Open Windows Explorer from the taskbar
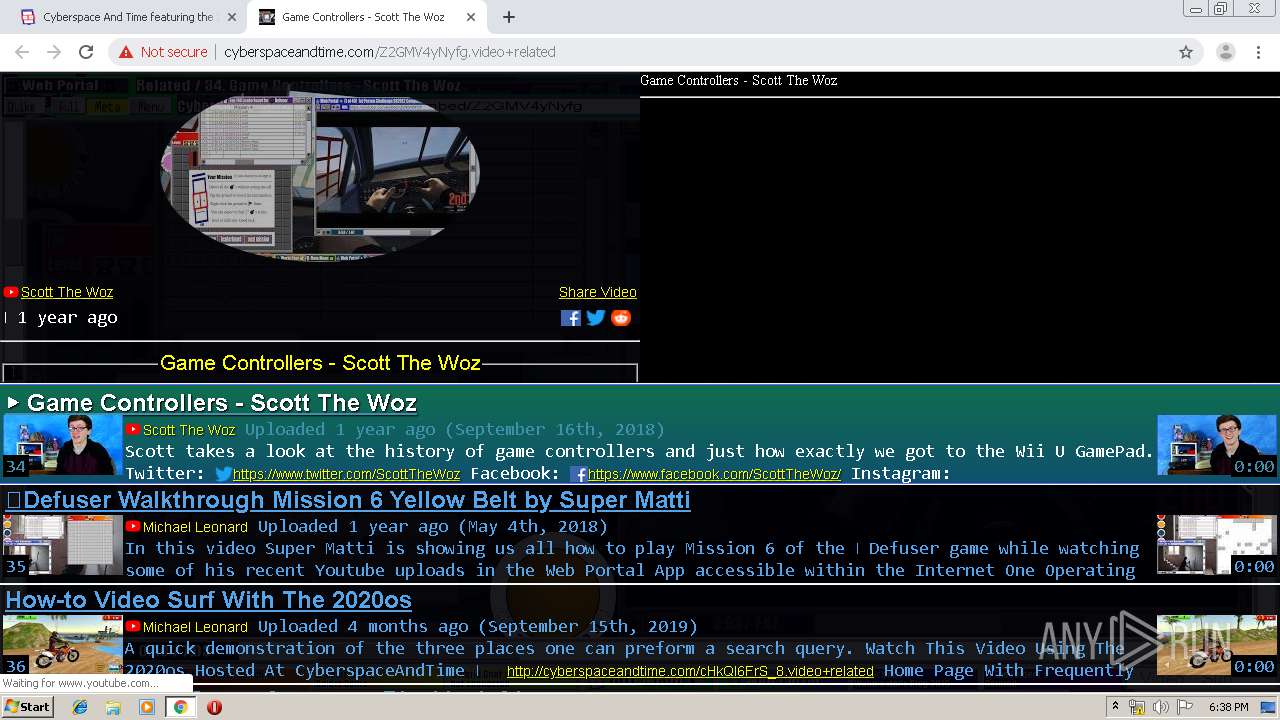This screenshot has height=720, width=1280. tap(113, 707)
